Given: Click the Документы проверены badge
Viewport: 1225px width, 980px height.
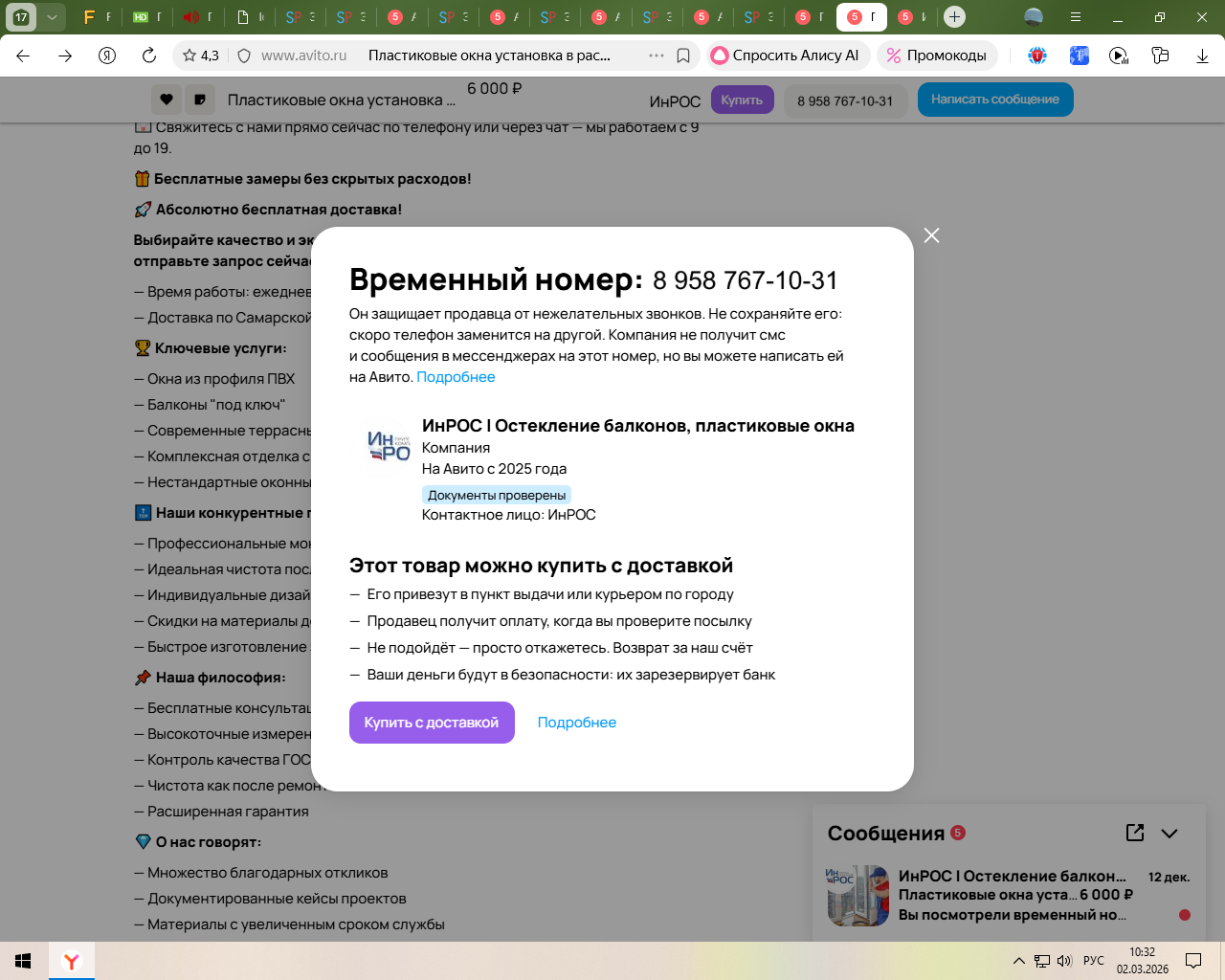Looking at the screenshot, I should pos(497,495).
